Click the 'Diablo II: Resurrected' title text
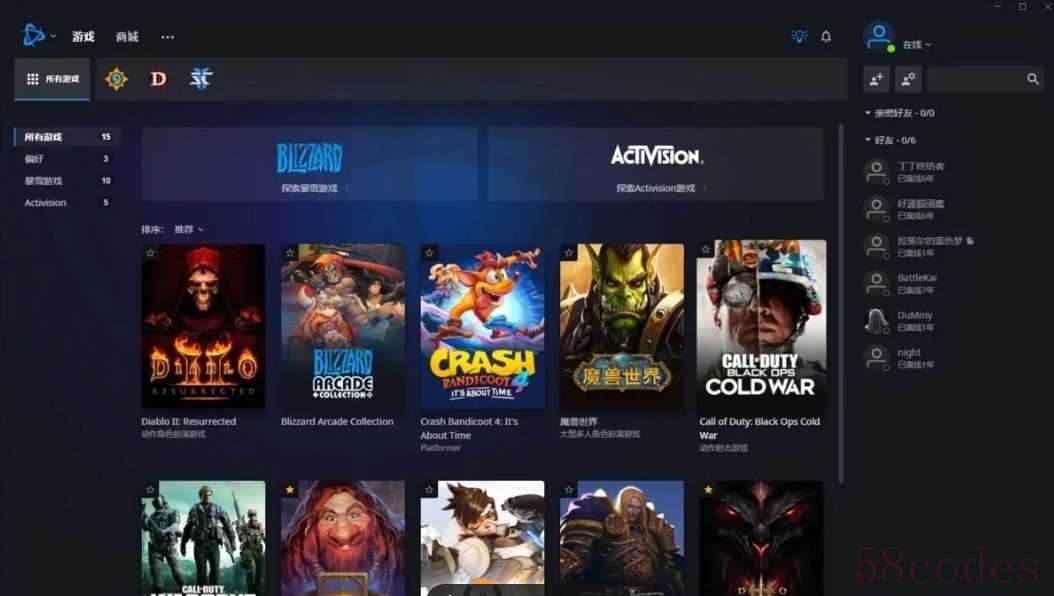Screen dimensions: 1054x596 pyautogui.click(x=188, y=421)
